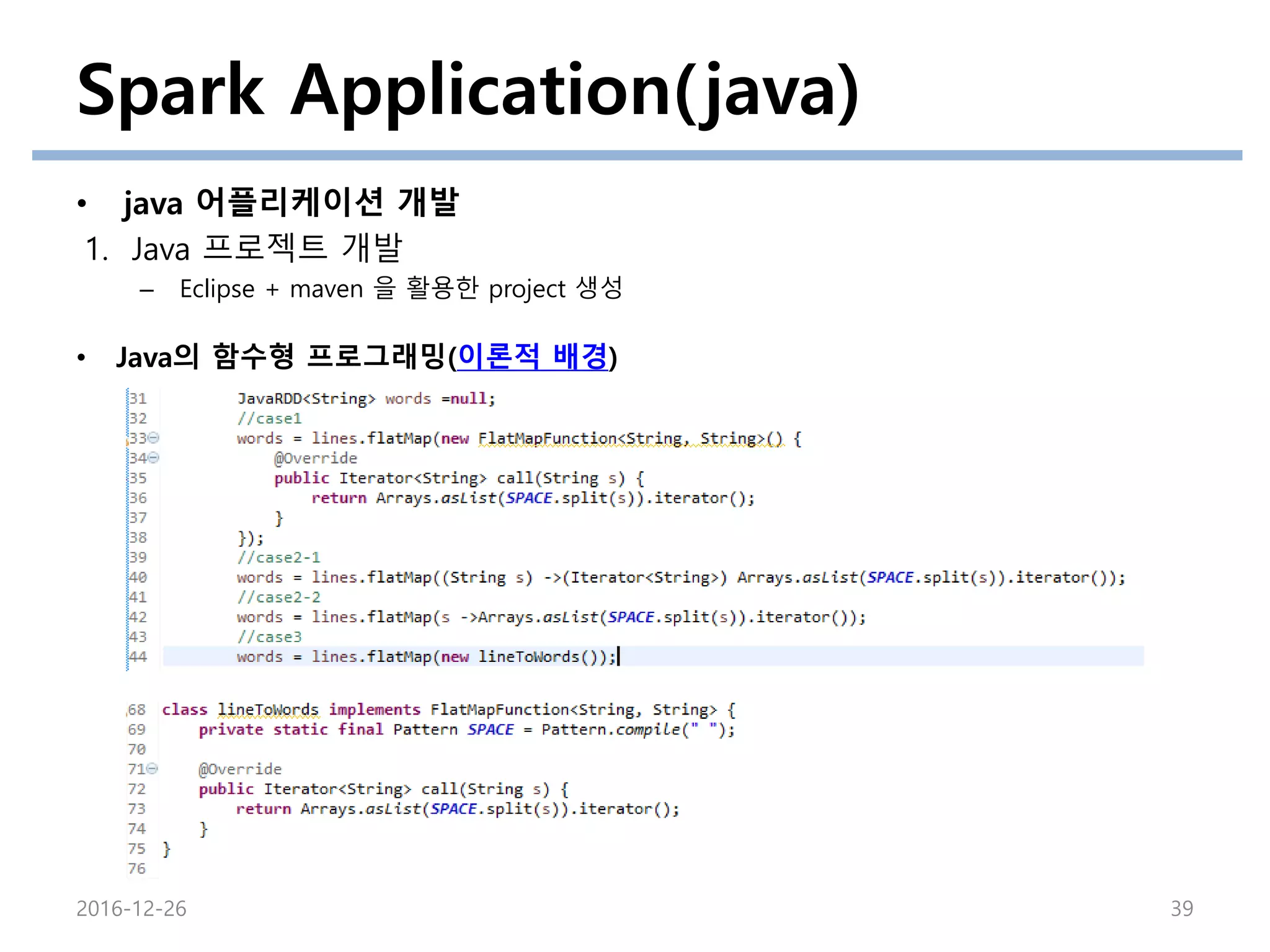
Task: Collapse the fold marker at line 34
Action: click(154, 458)
